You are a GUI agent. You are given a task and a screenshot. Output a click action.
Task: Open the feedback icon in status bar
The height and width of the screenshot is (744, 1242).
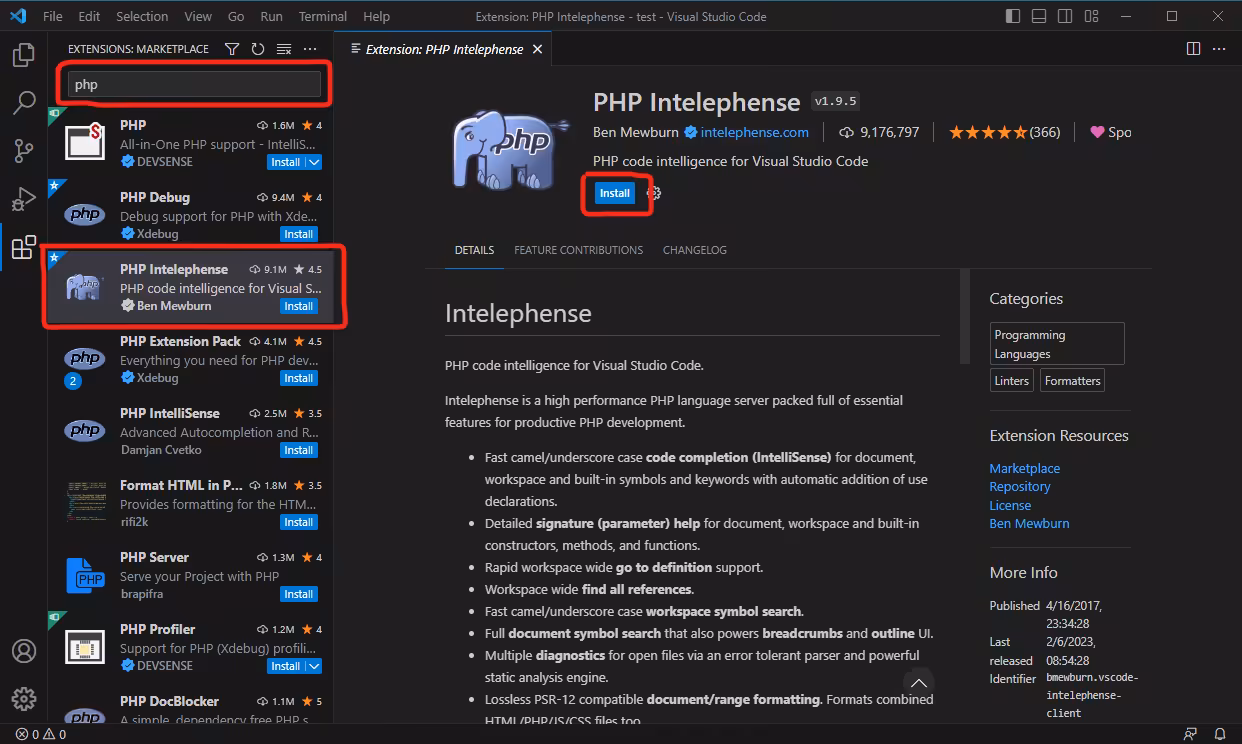tap(1190, 734)
